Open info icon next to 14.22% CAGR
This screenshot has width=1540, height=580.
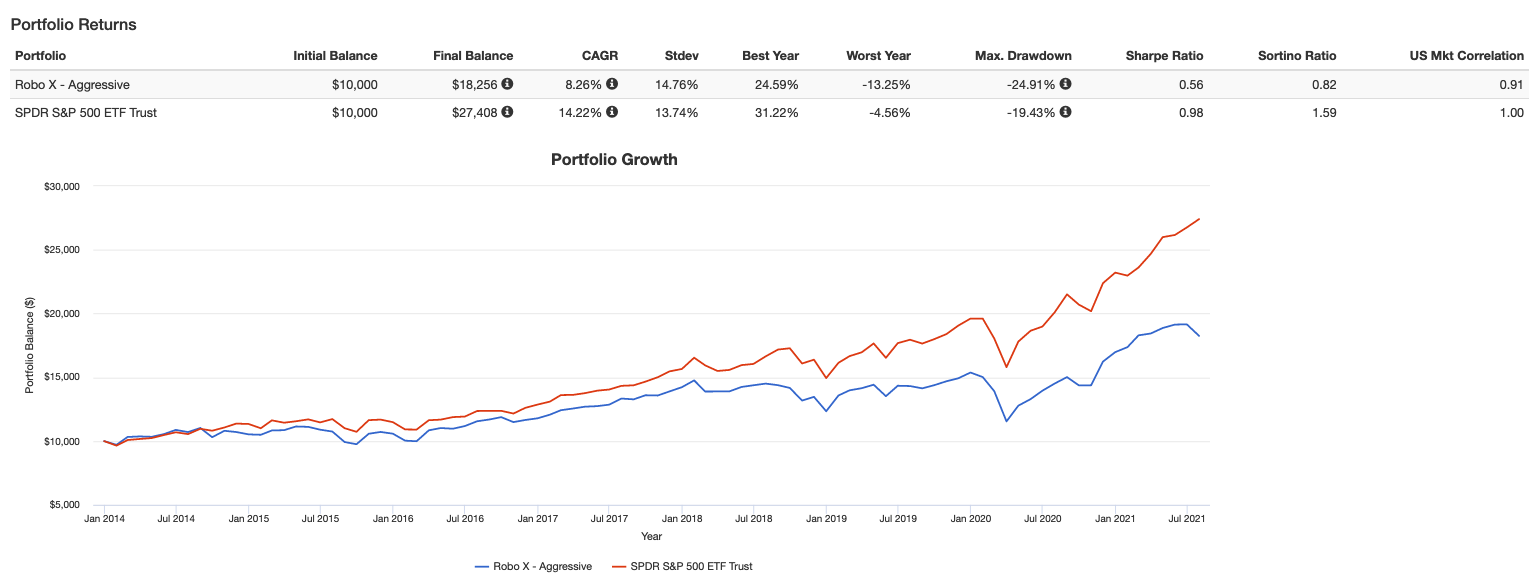point(612,112)
